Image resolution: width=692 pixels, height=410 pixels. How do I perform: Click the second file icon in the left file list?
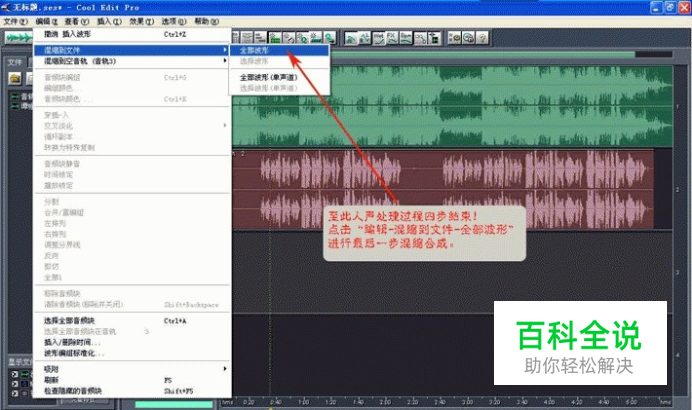(x=15, y=106)
